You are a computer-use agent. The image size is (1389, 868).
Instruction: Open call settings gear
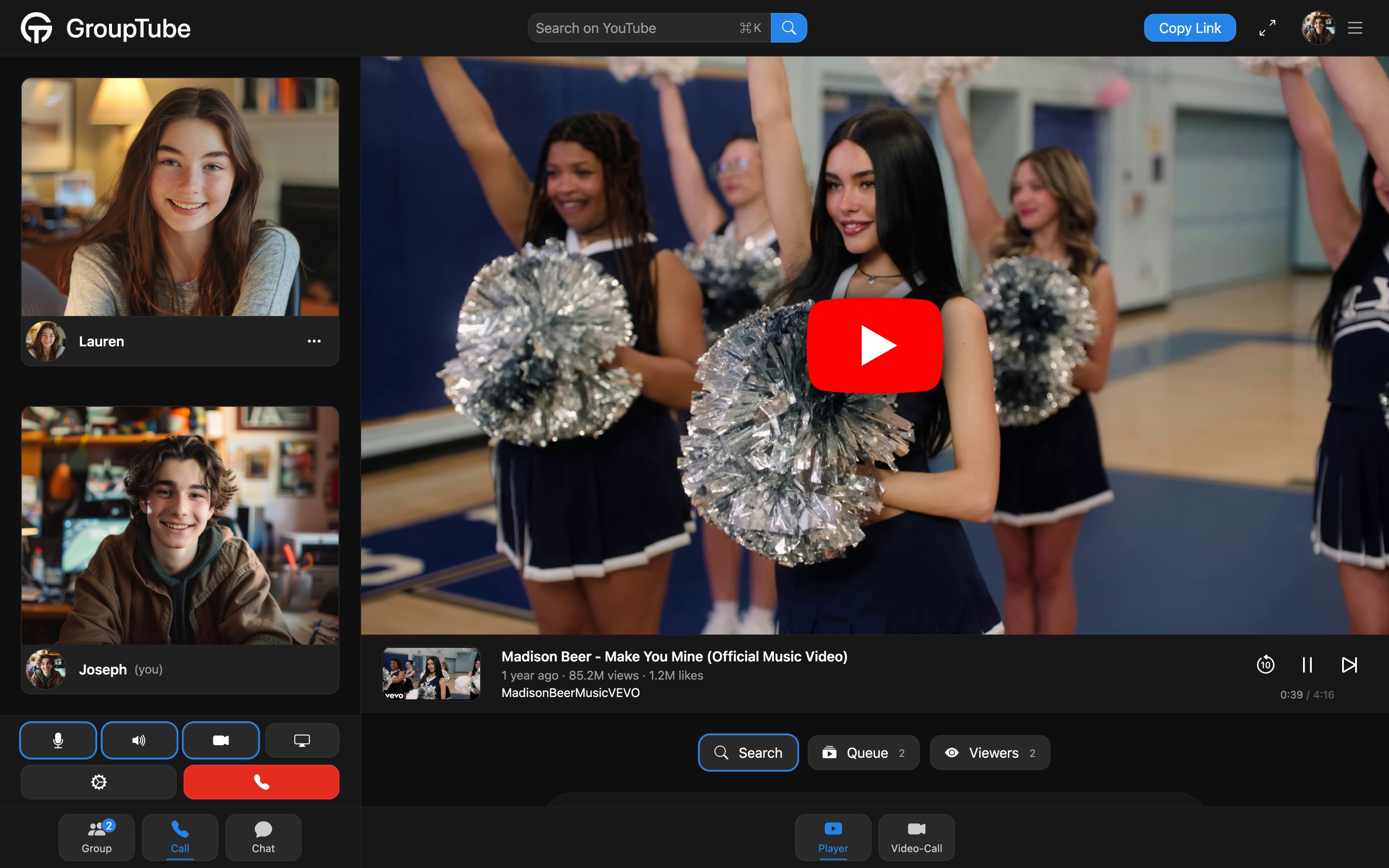[98, 781]
